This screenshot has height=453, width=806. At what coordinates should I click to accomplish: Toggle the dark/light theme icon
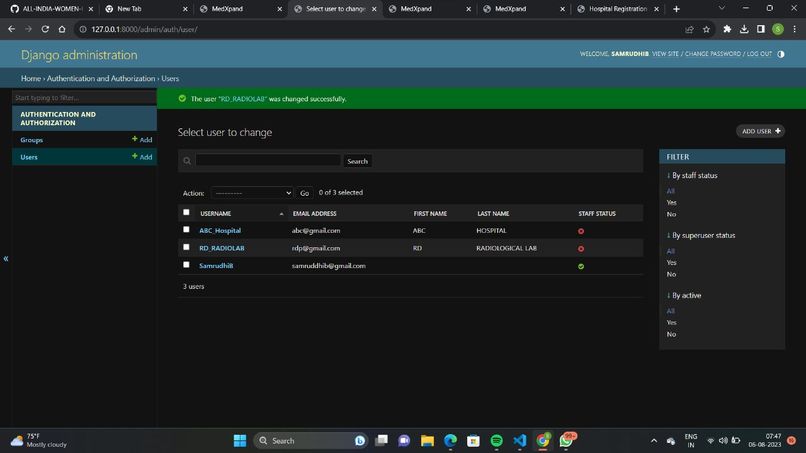781,54
